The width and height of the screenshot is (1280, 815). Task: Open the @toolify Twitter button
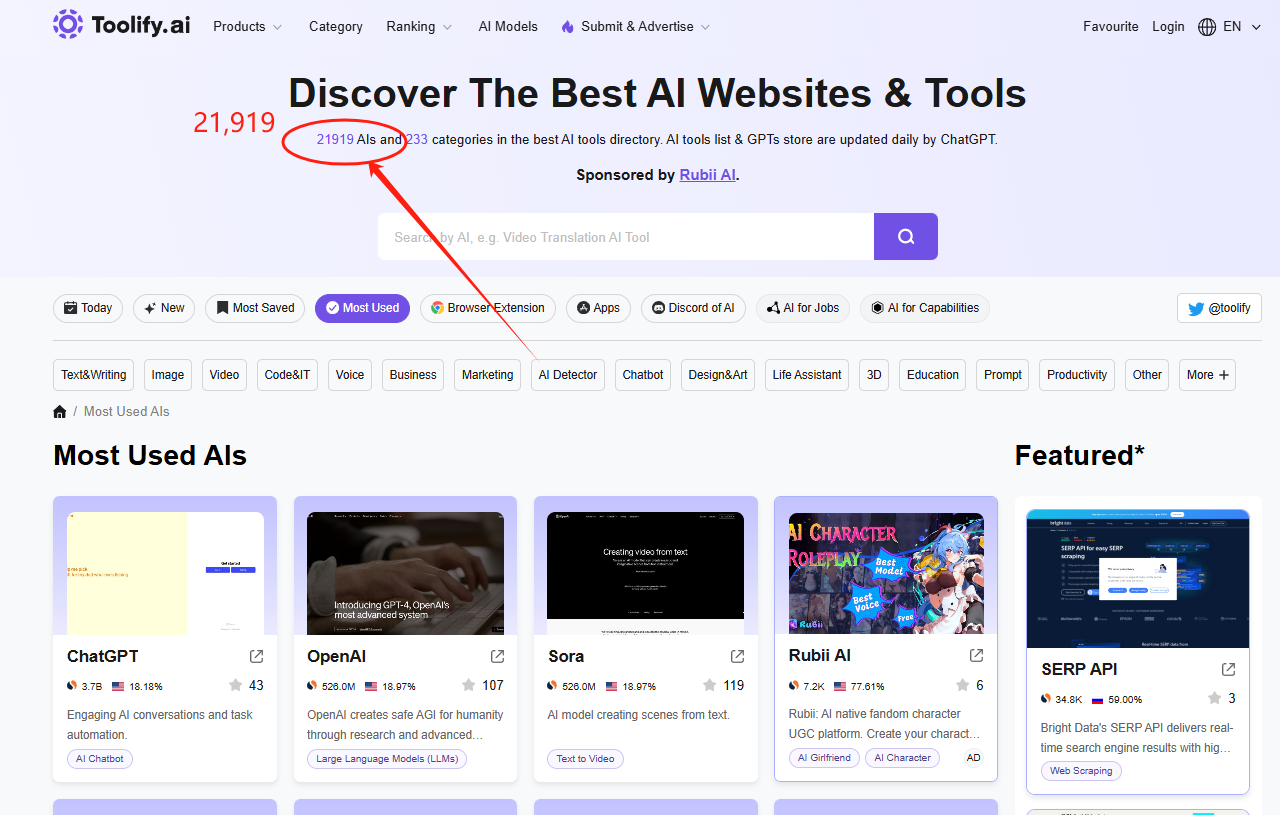click(1219, 308)
